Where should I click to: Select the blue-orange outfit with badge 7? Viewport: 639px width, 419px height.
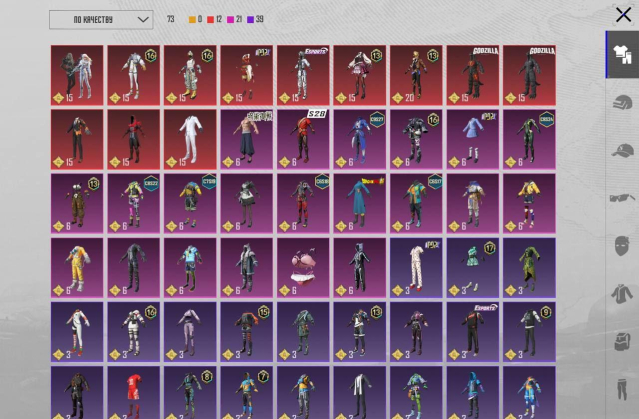click(247, 393)
